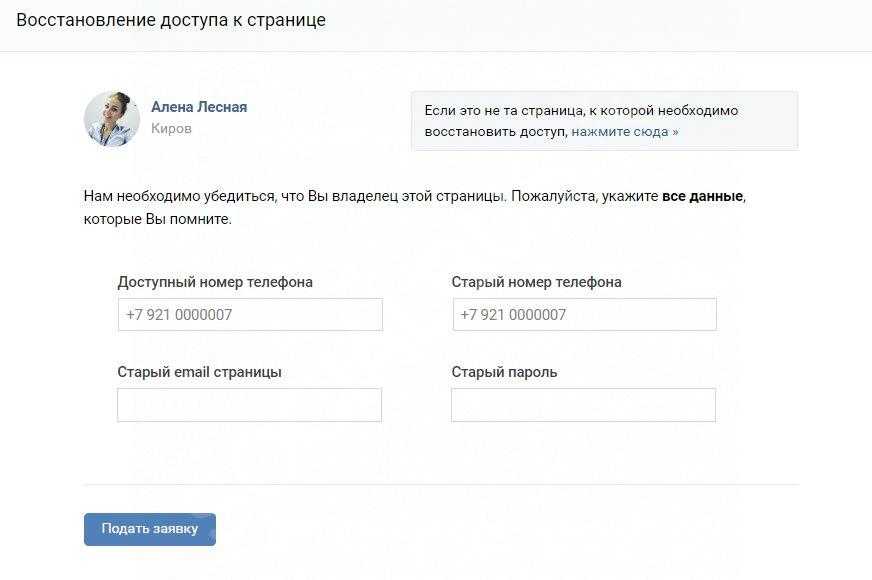Click Алена Лесная's profile photo
The height and width of the screenshot is (580, 872).
coord(112,119)
